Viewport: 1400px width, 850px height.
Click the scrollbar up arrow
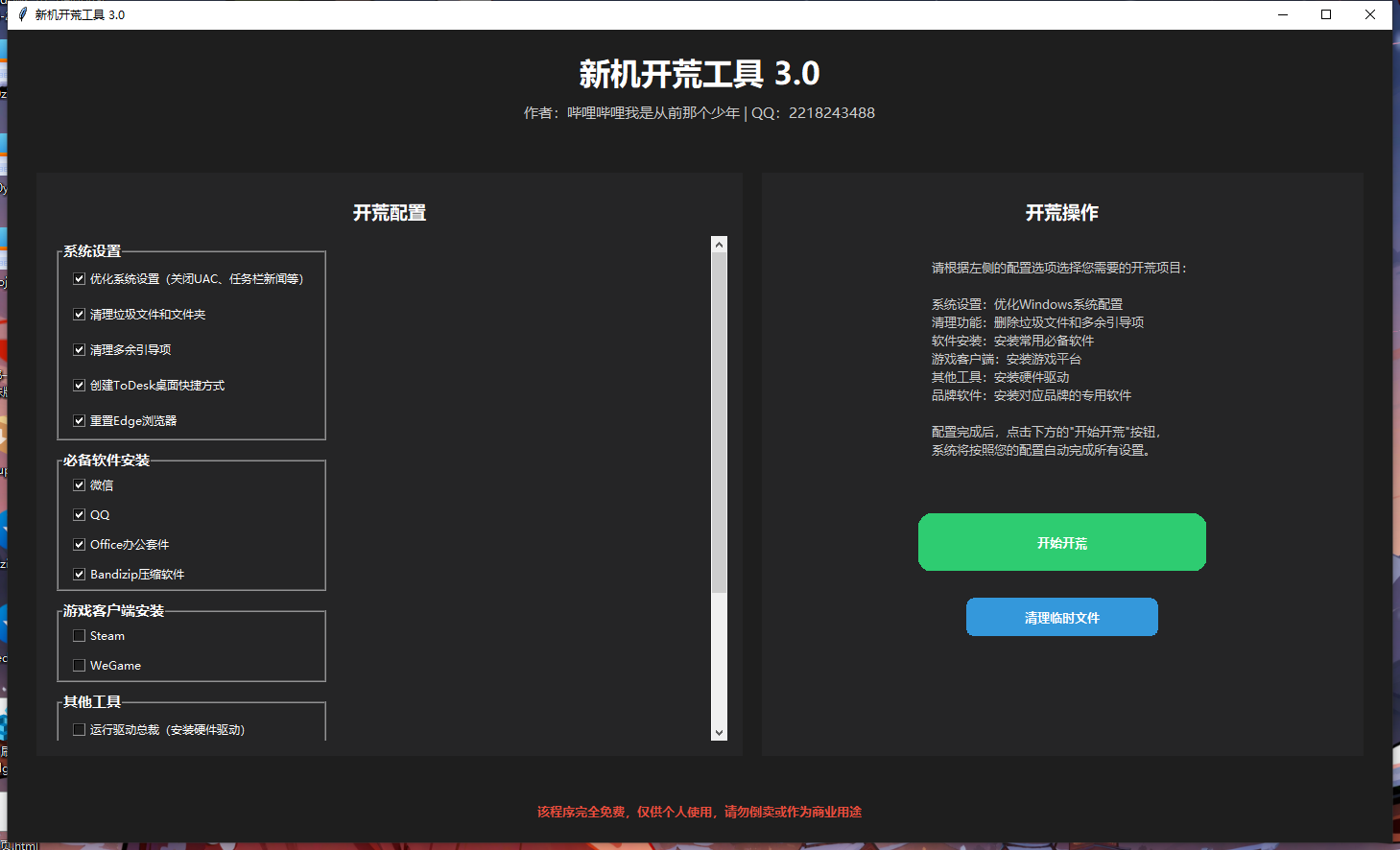point(719,242)
